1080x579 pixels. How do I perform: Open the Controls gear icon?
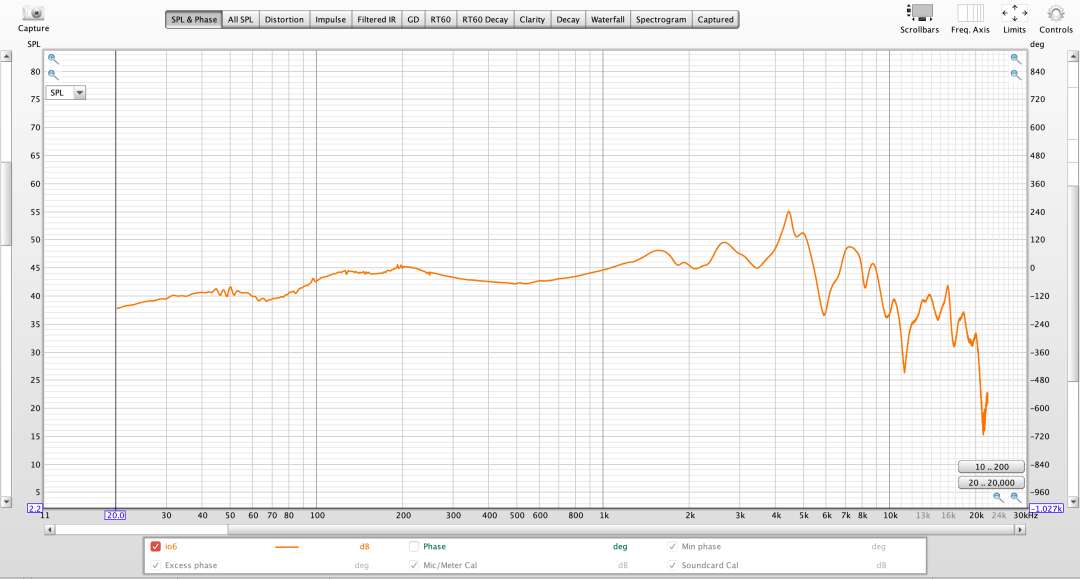tap(1056, 13)
